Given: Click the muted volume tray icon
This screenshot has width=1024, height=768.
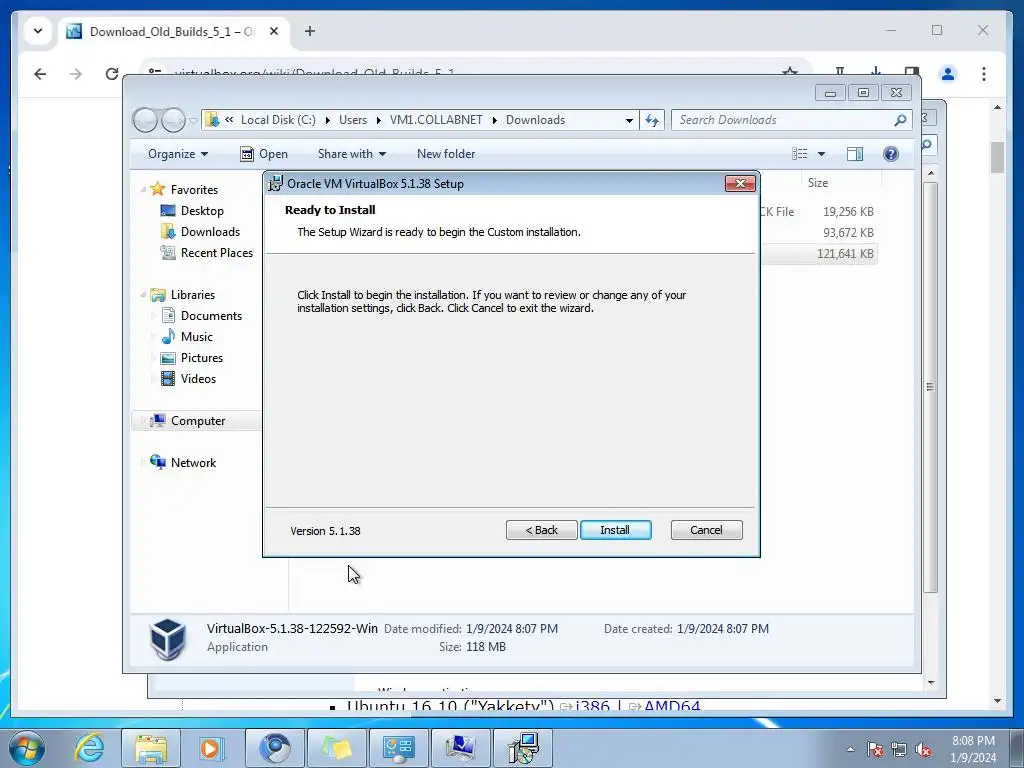Looking at the screenshot, I should 923,750.
